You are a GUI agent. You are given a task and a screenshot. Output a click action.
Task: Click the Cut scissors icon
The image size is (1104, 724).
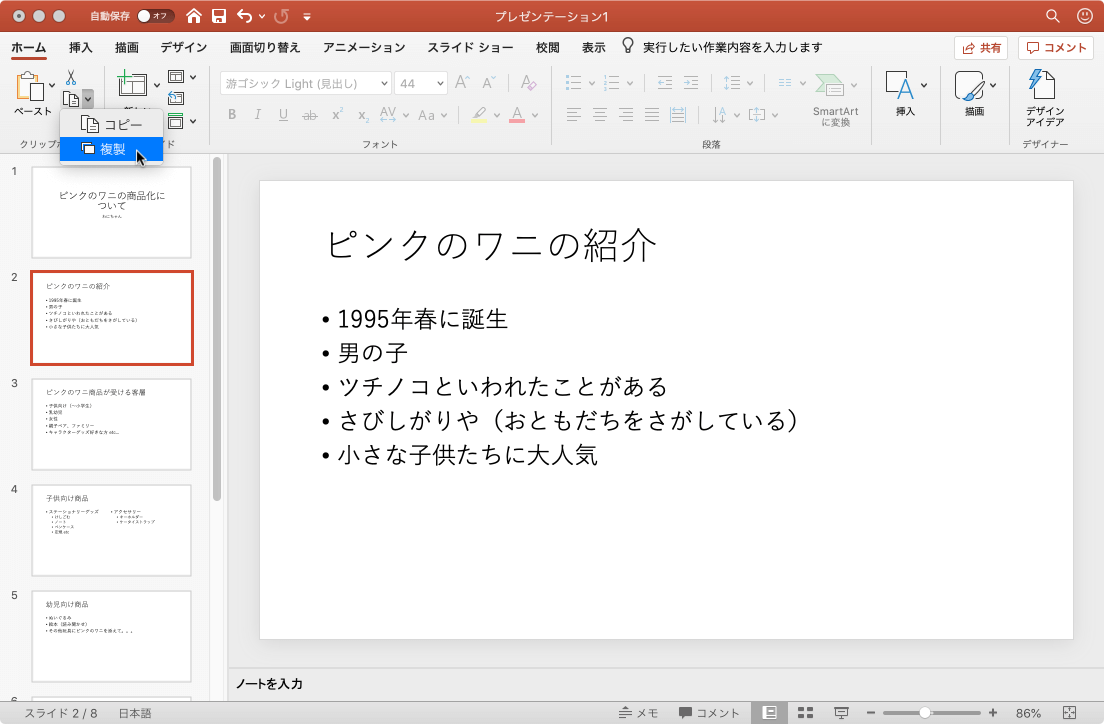(71, 77)
